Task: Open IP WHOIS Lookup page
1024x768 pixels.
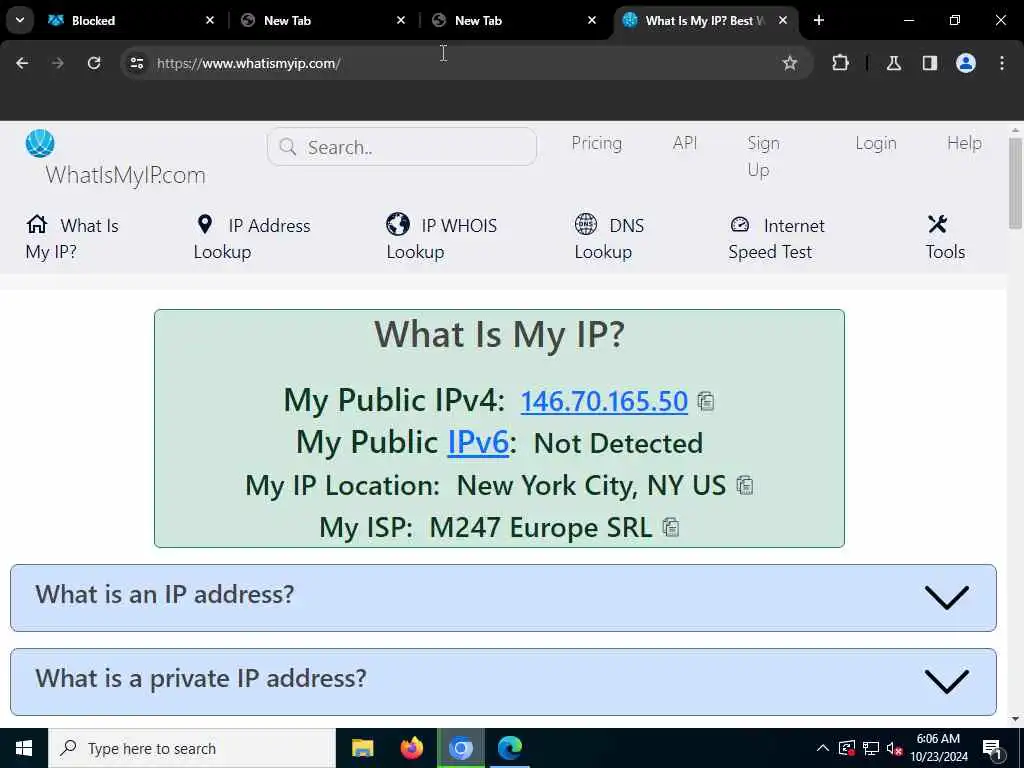Action: point(441,238)
